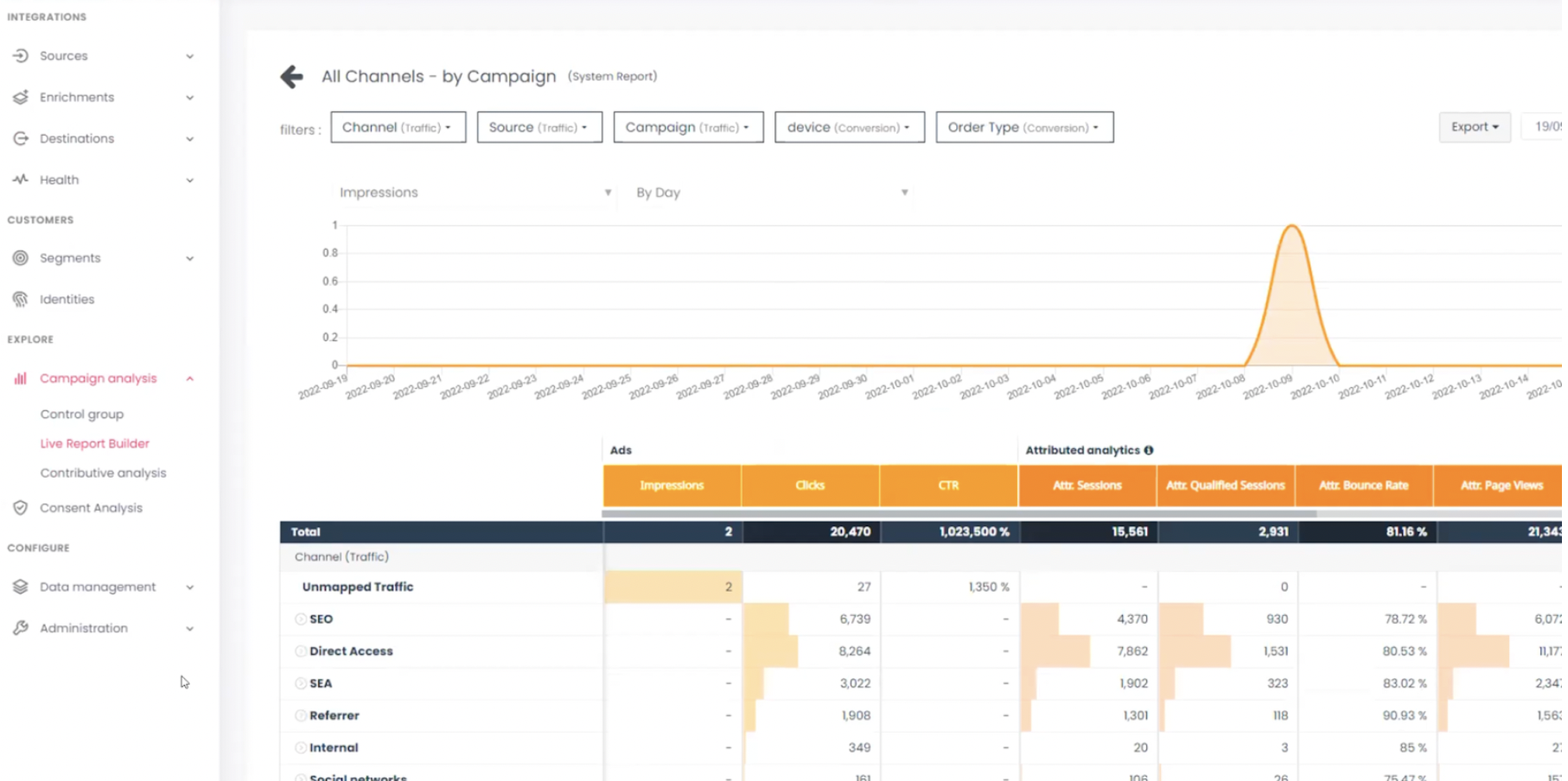Open Consent Analysis menu item
This screenshot has height=781, width=1568.
(x=91, y=508)
